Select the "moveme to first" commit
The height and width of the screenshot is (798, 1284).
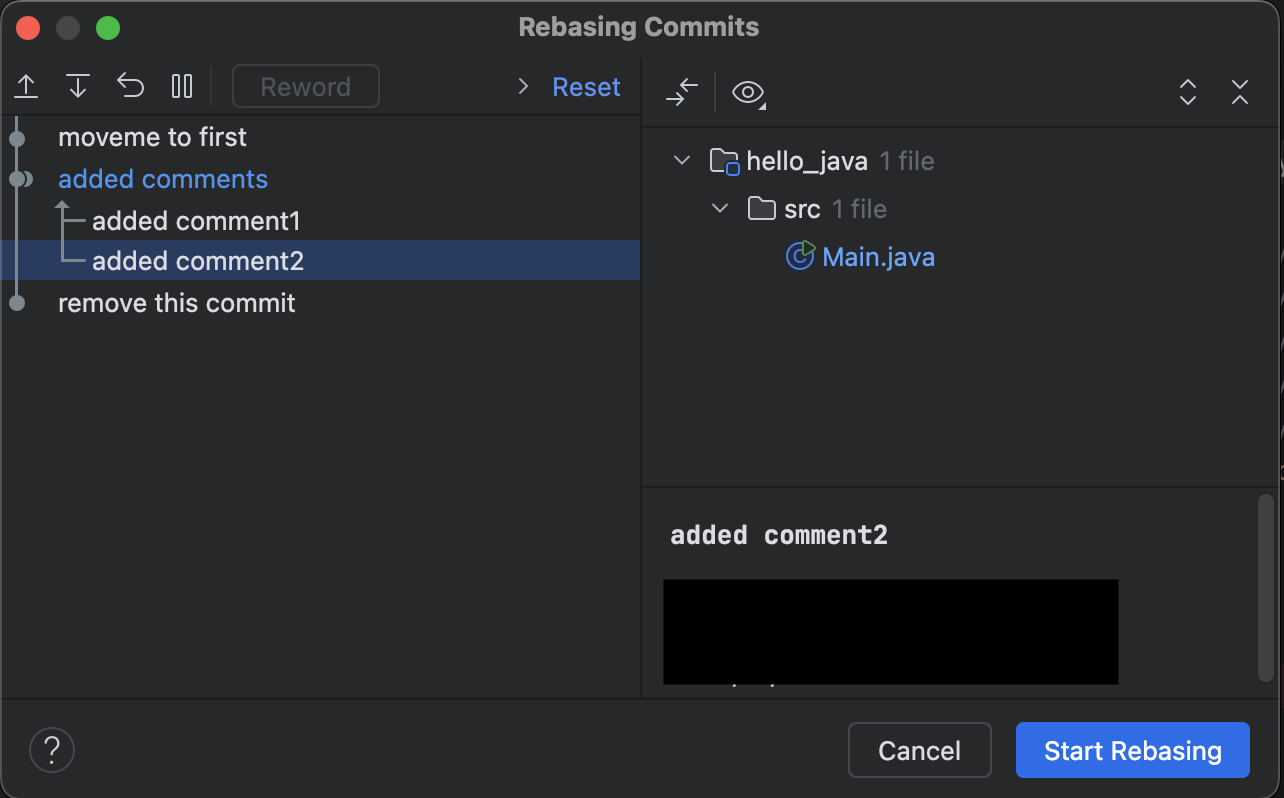(x=152, y=137)
